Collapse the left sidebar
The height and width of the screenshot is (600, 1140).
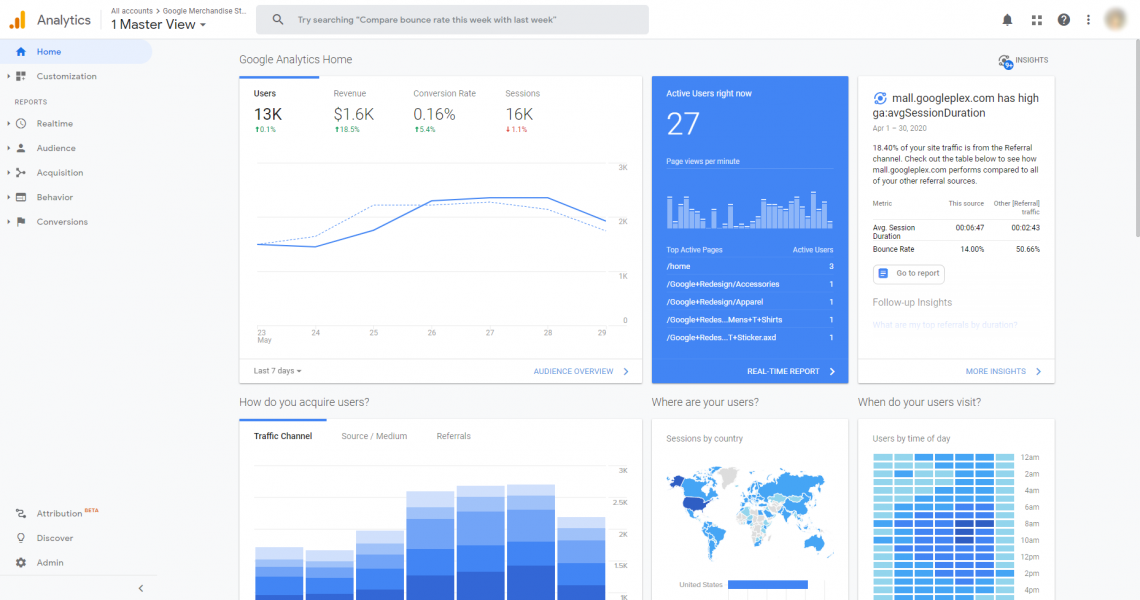tap(140, 588)
